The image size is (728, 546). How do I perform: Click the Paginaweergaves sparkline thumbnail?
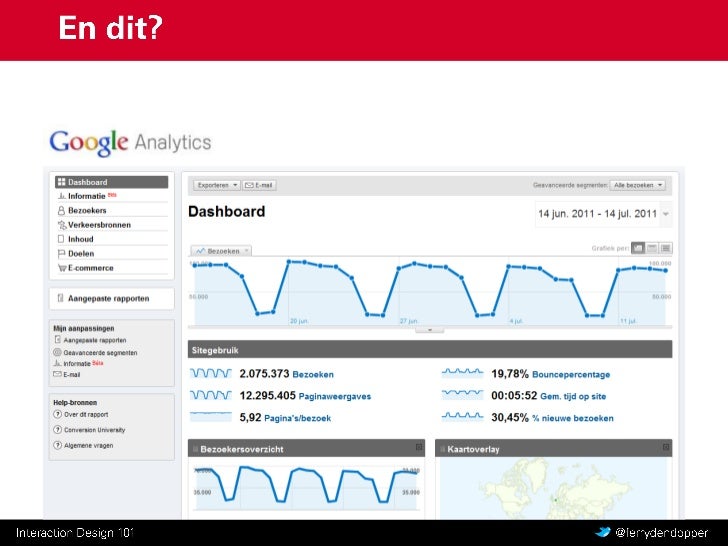coord(211,395)
